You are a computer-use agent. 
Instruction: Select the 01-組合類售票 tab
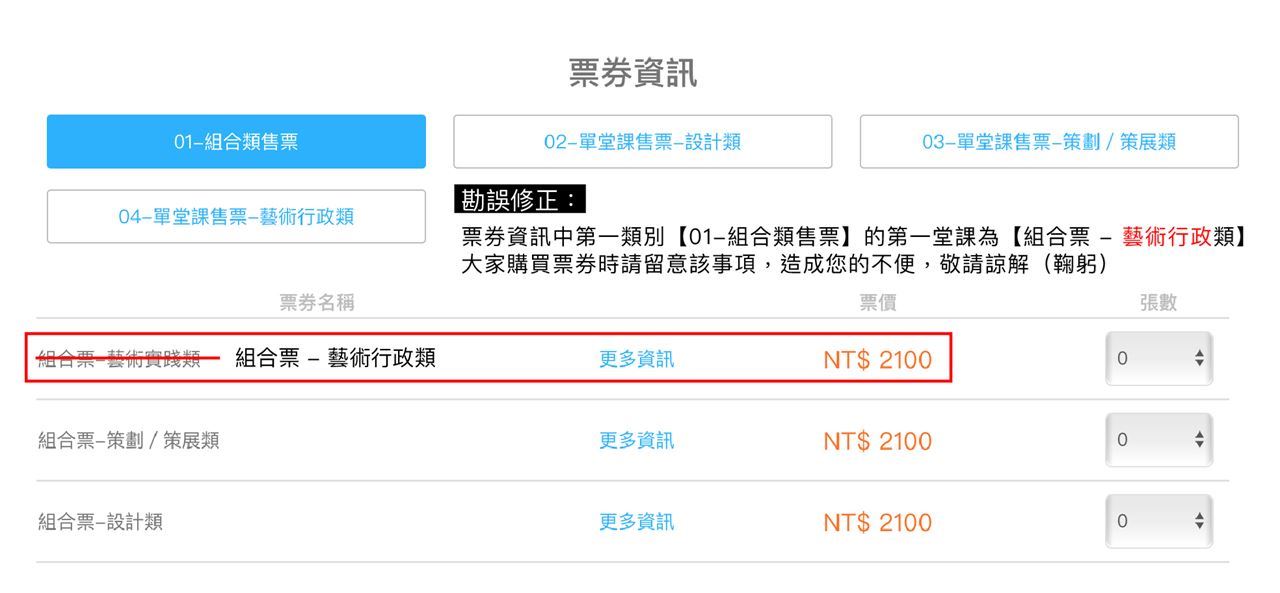(236, 142)
